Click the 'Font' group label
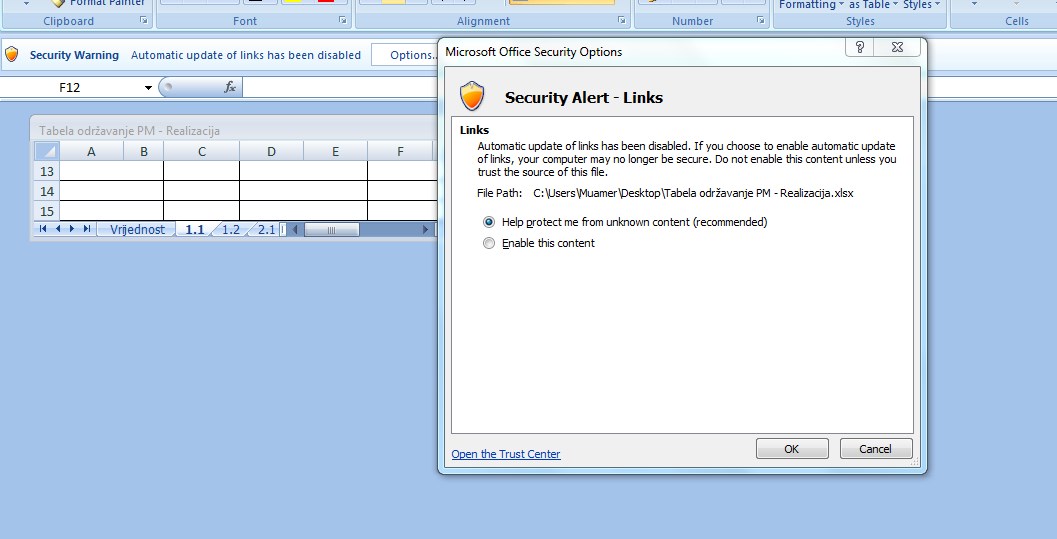This screenshot has height=539, width=1057. click(245, 21)
